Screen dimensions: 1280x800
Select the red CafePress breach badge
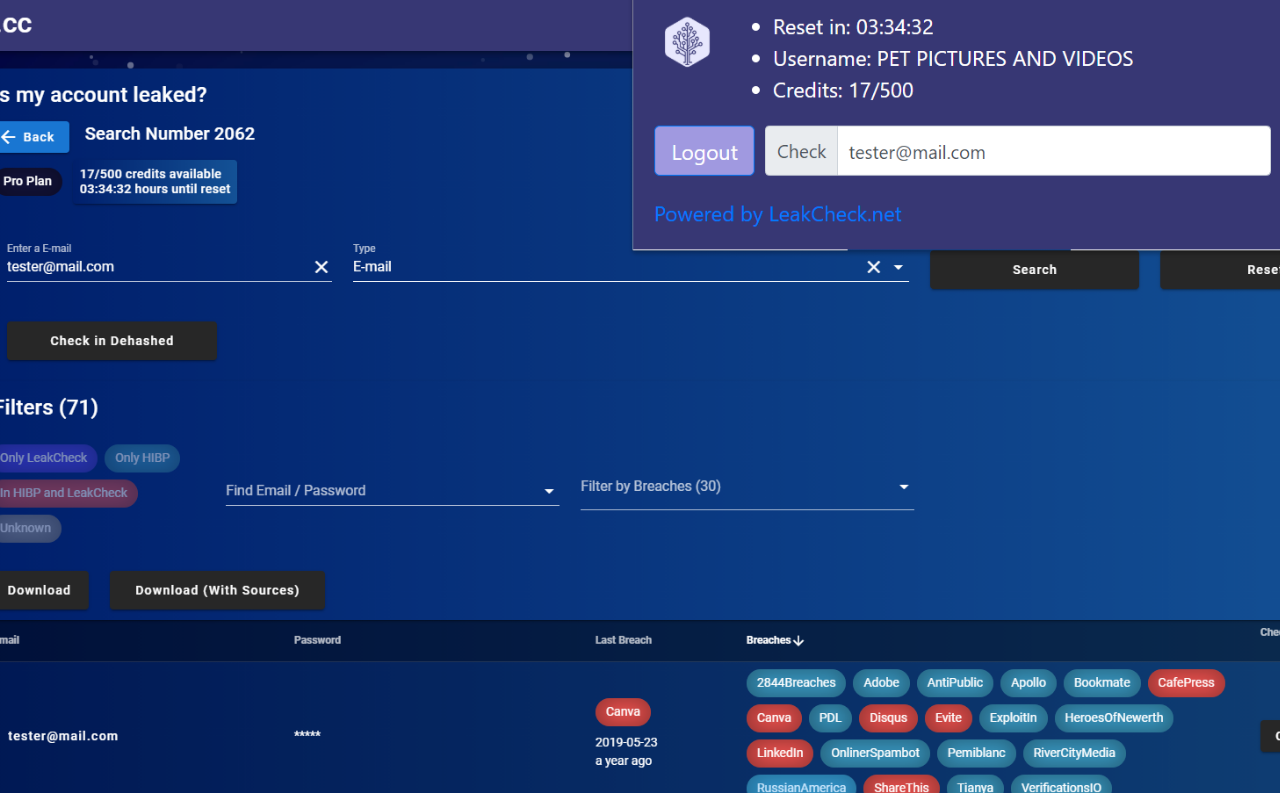pos(1186,683)
